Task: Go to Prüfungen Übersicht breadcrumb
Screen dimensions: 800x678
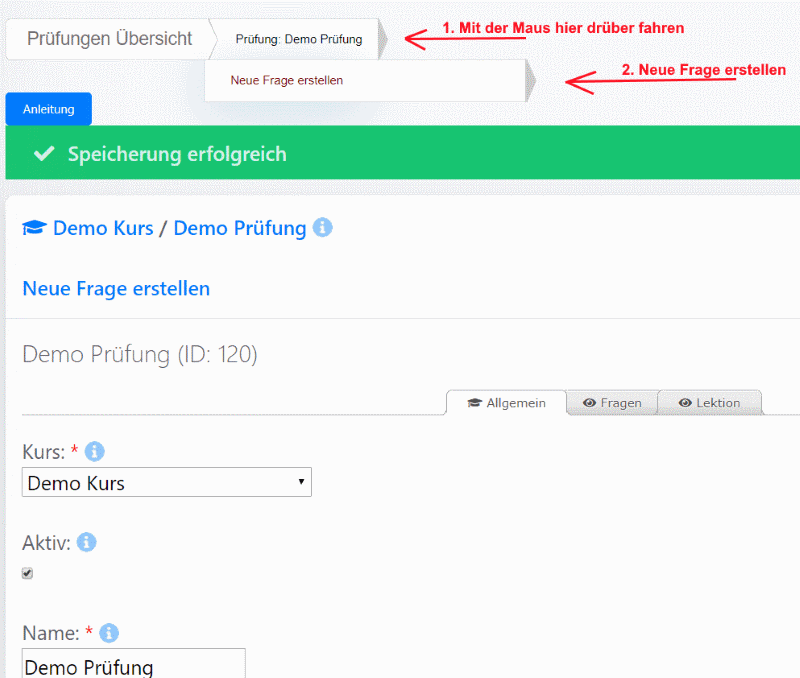Action: tap(109, 39)
